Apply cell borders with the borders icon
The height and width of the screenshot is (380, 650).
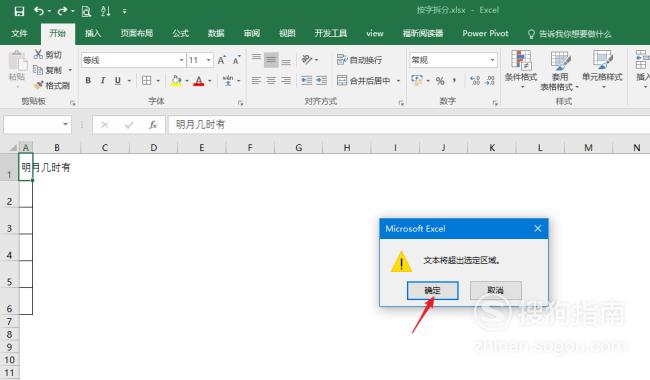coord(147,80)
